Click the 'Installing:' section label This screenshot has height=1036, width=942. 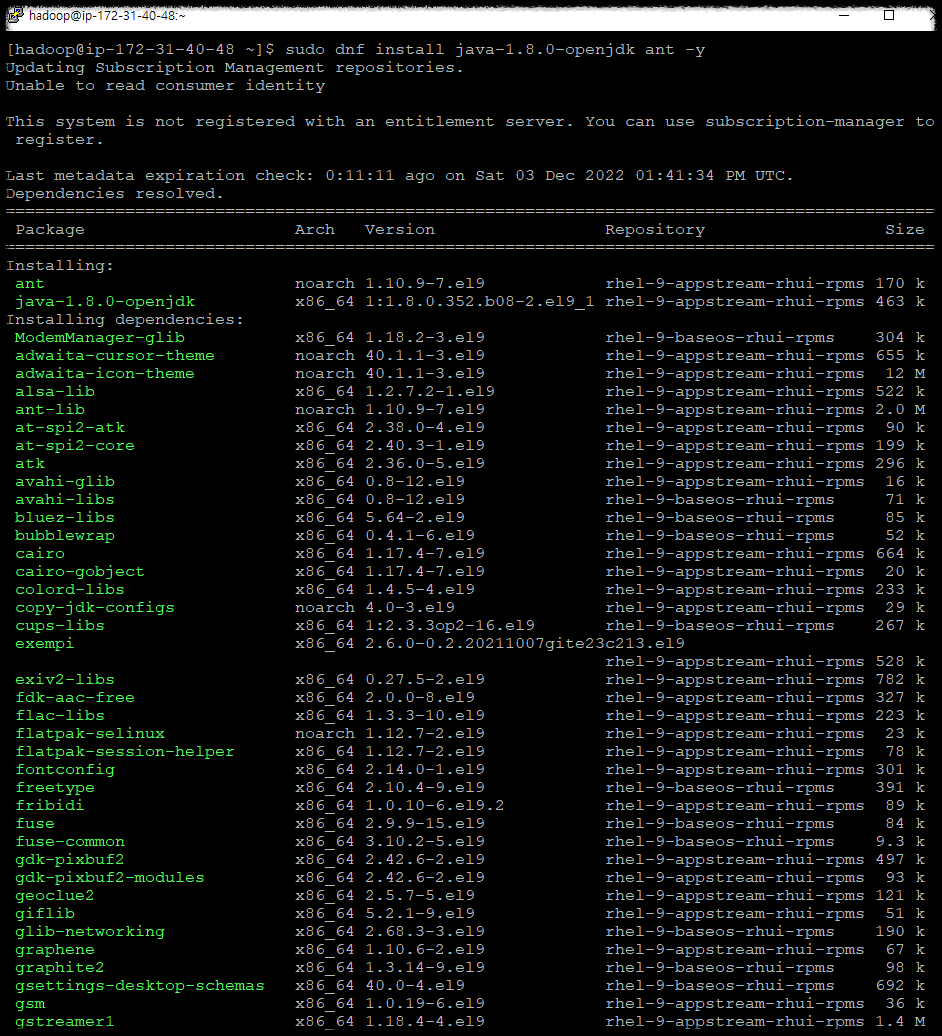tap(60, 265)
